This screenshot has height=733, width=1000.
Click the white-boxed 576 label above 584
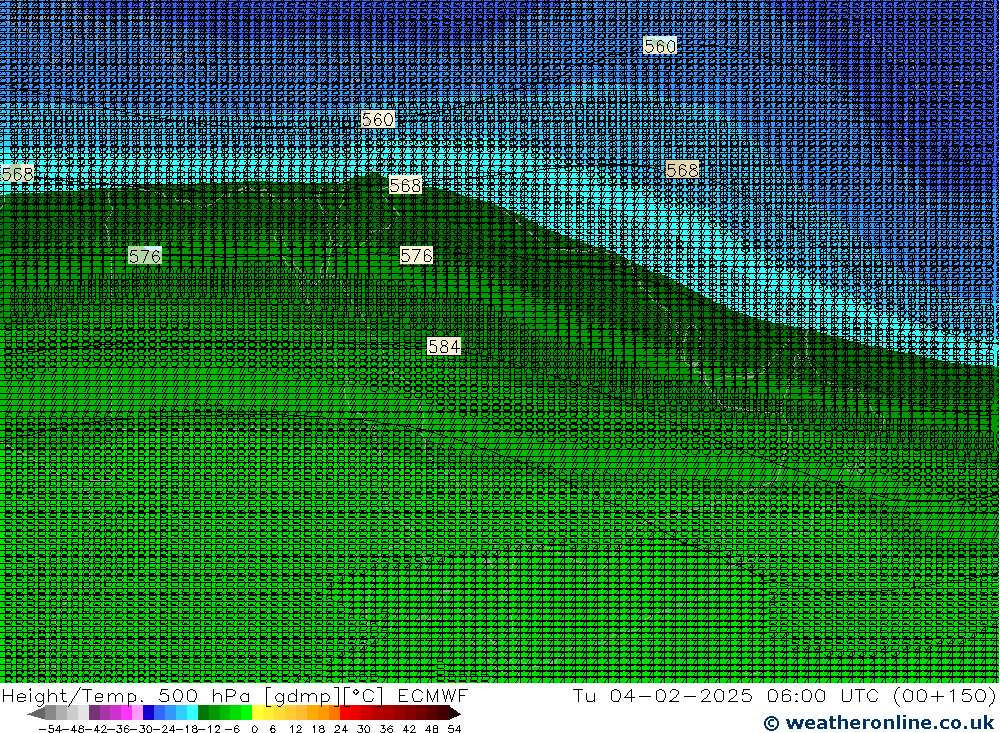[x=416, y=256]
